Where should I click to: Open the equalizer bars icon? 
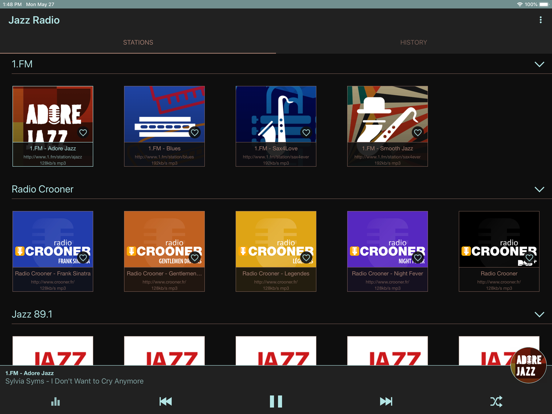(x=56, y=401)
